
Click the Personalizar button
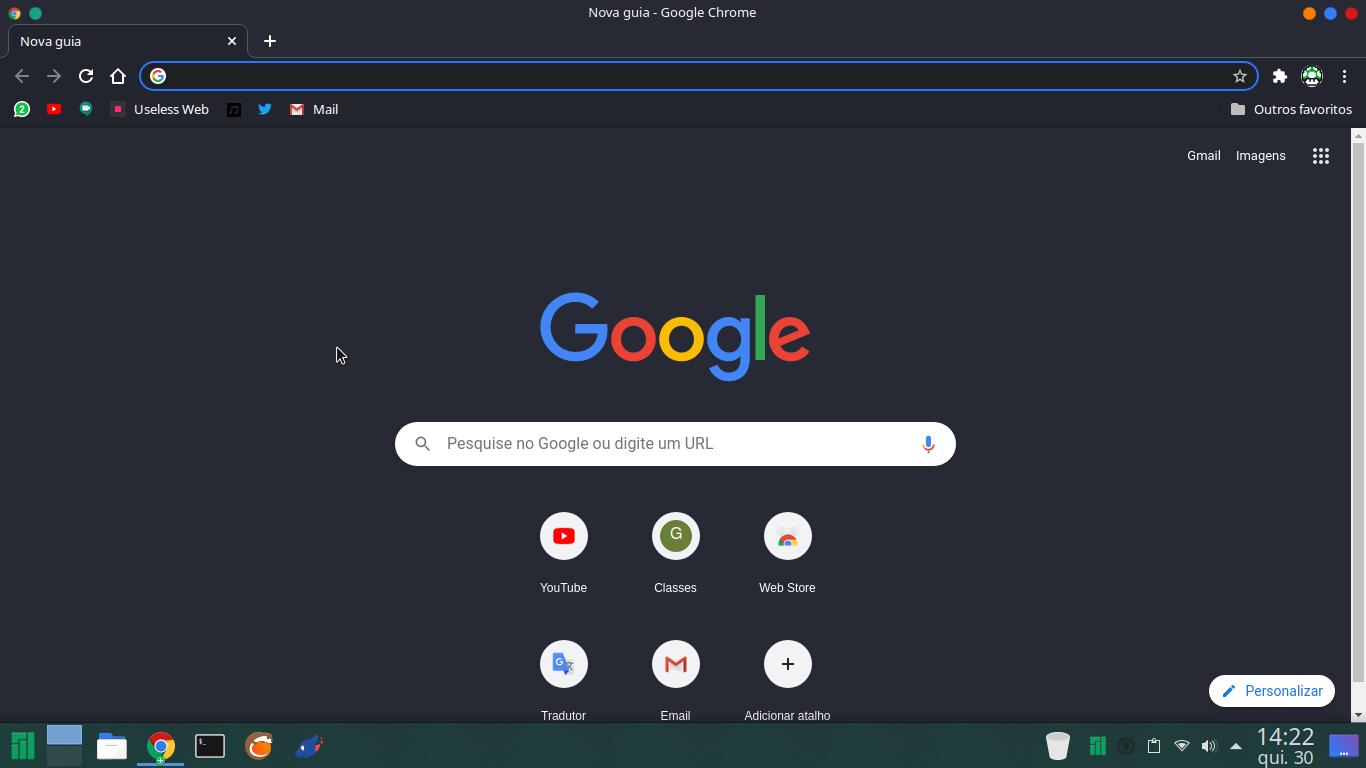point(1272,691)
